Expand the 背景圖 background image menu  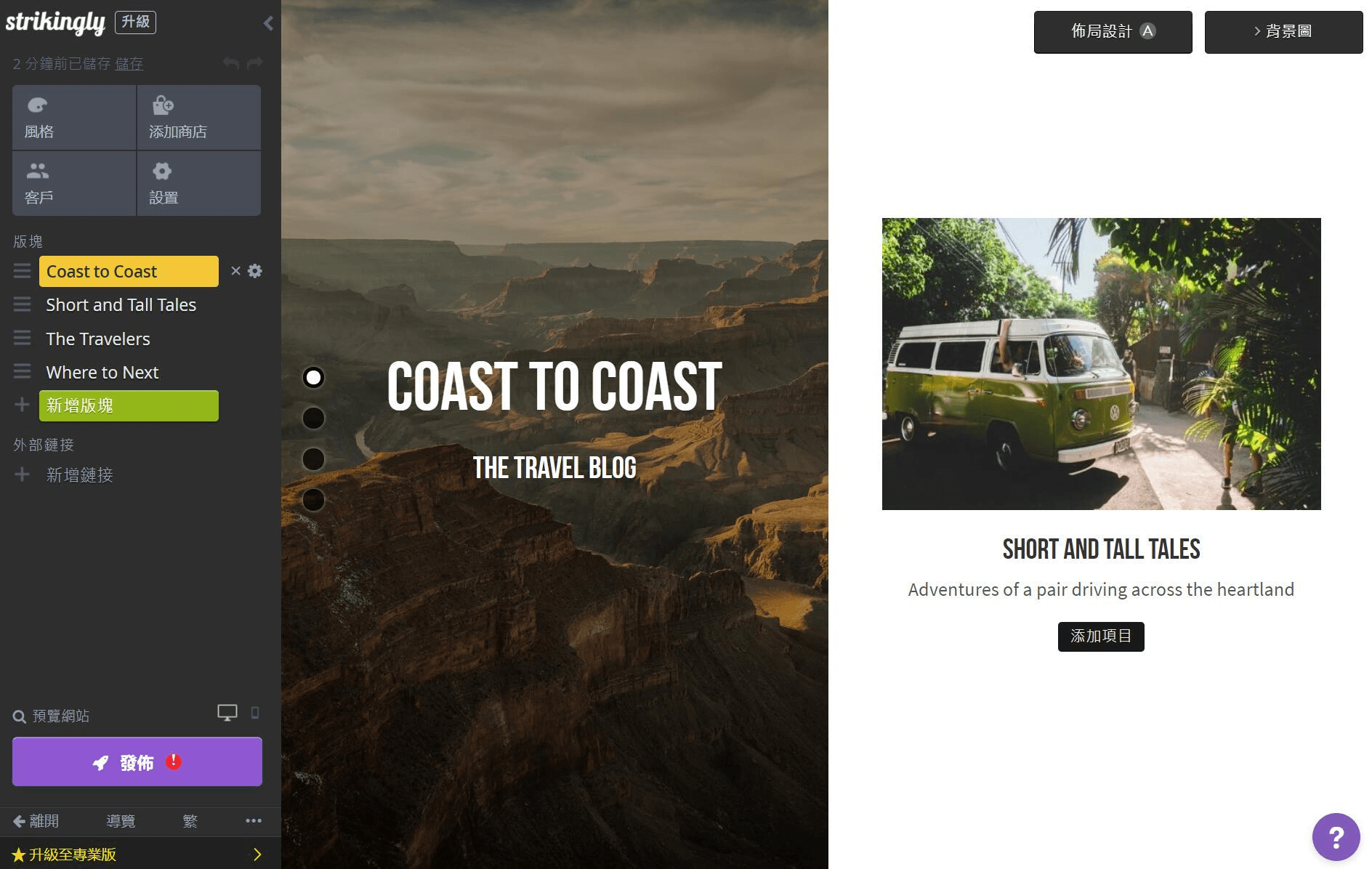[1283, 32]
